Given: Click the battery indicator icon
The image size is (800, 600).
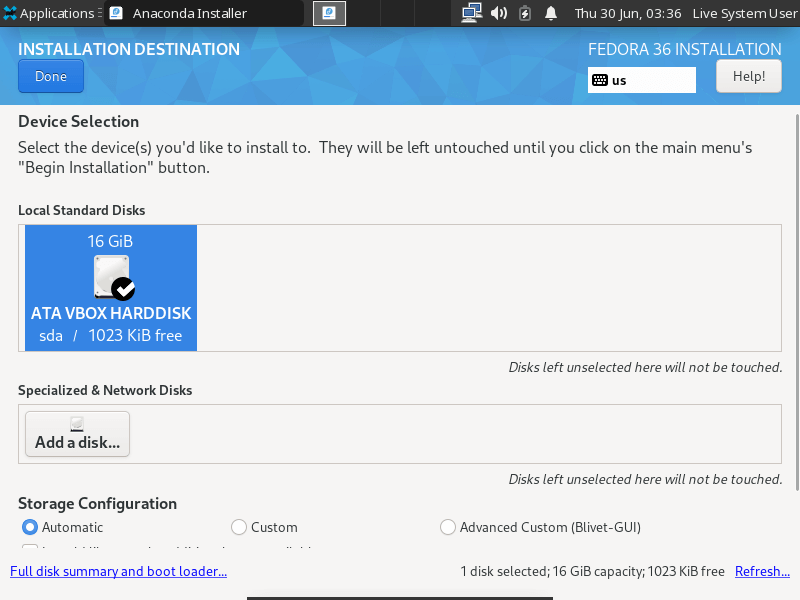Looking at the screenshot, I should (x=523, y=13).
